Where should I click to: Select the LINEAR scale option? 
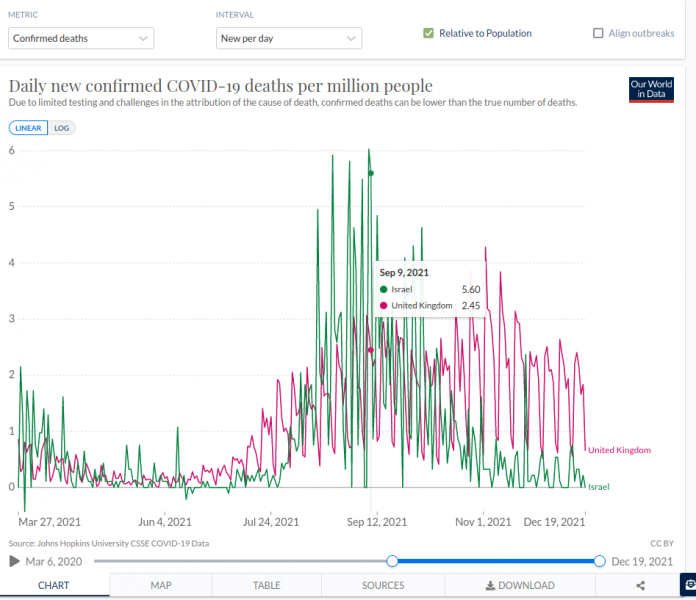click(x=27, y=128)
